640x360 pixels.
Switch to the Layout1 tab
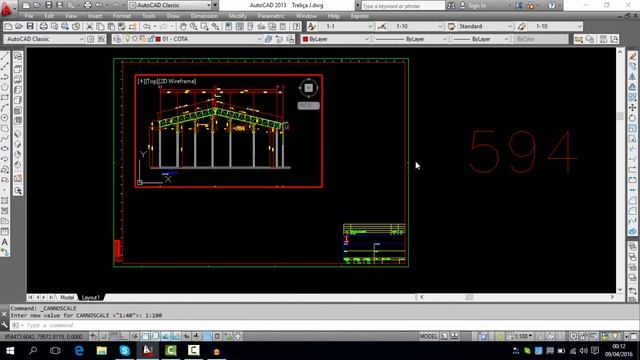(90, 297)
